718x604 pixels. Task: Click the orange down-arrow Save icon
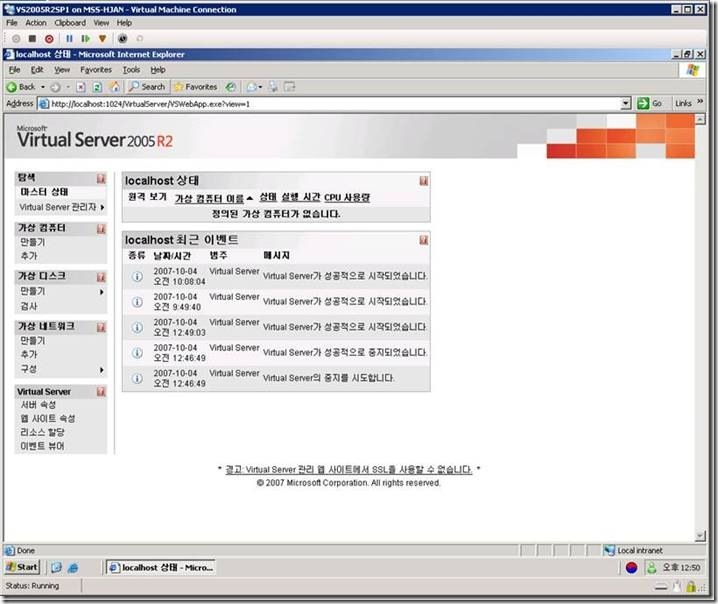[103, 39]
